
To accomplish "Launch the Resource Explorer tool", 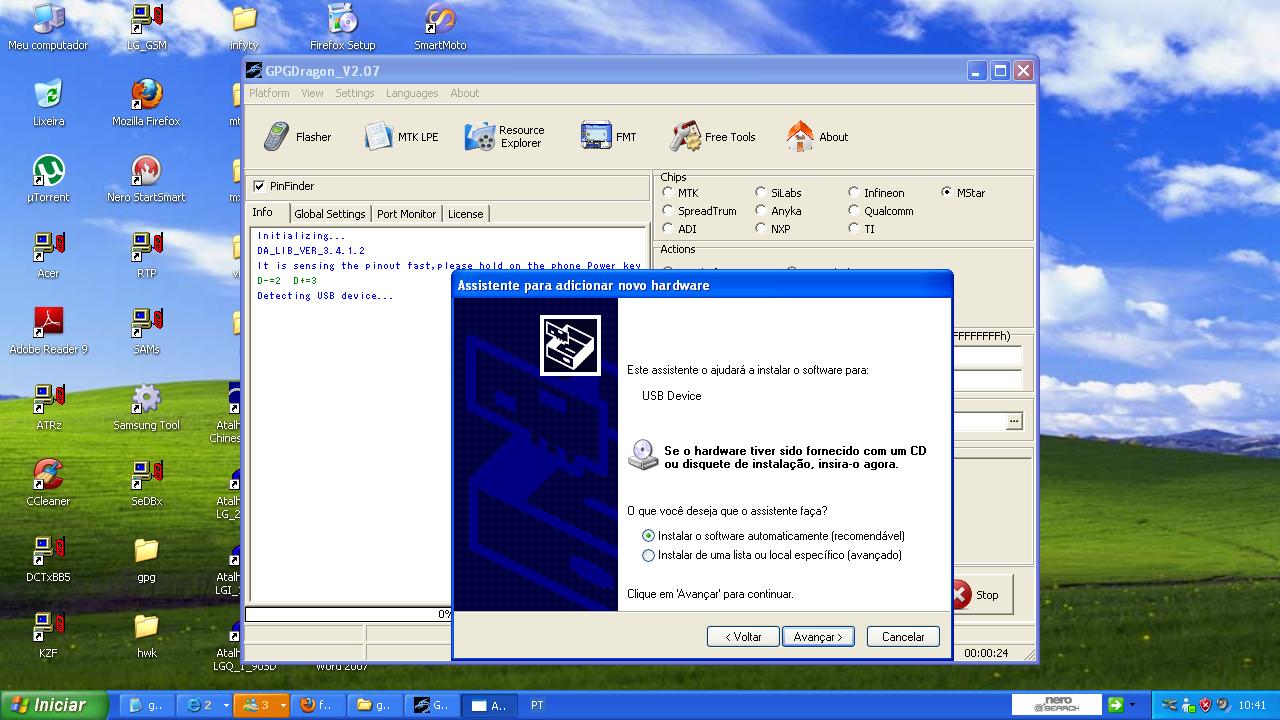I will point(505,137).
